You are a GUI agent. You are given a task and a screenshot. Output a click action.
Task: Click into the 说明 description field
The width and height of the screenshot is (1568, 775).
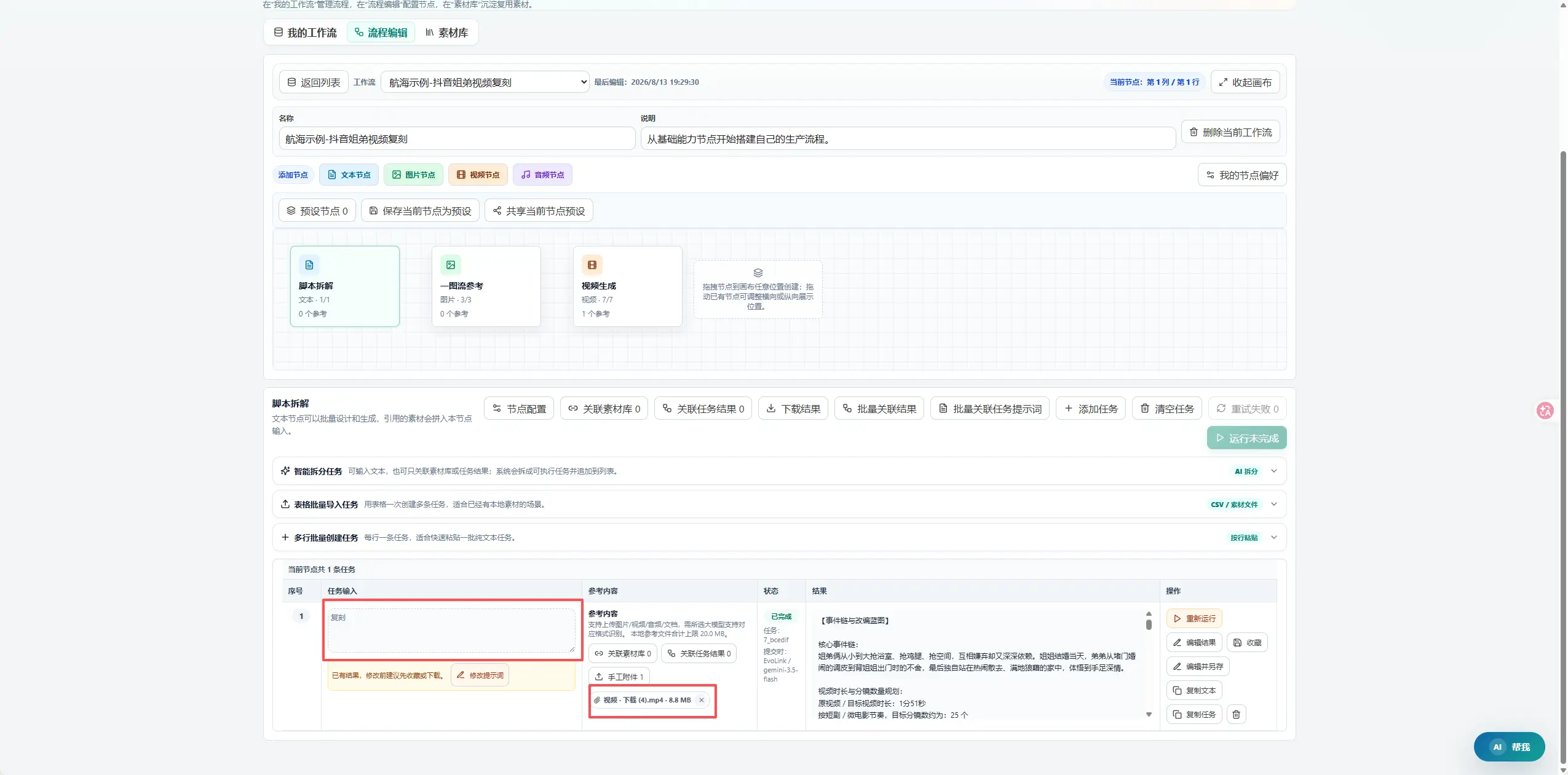tap(908, 139)
